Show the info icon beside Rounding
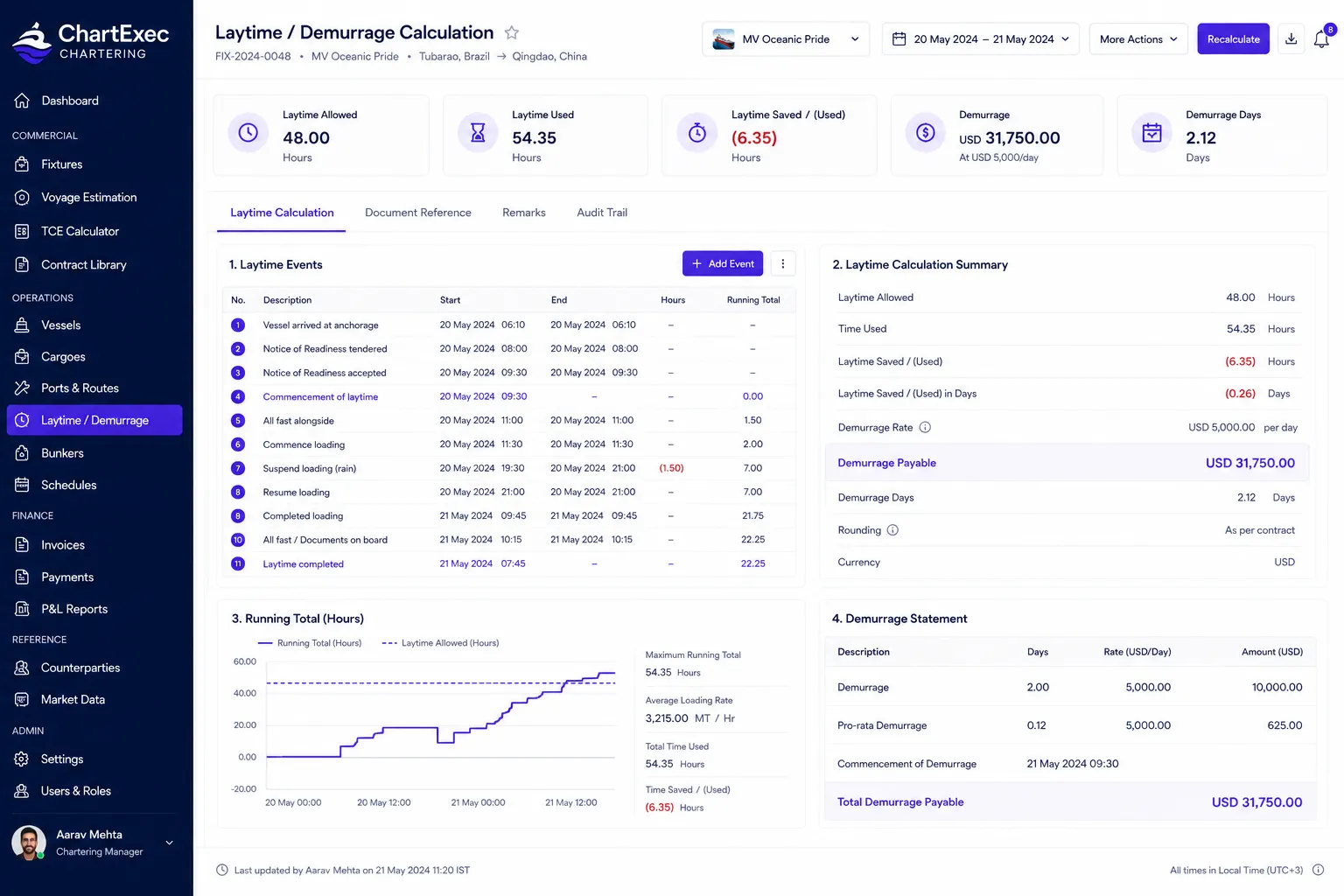The height and width of the screenshot is (896, 1344). [x=892, y=530]
